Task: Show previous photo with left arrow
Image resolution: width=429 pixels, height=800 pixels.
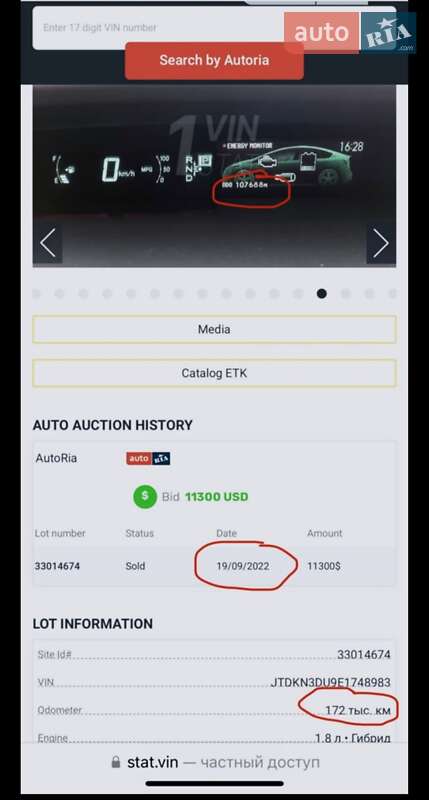Action: (x=48, y=243)
